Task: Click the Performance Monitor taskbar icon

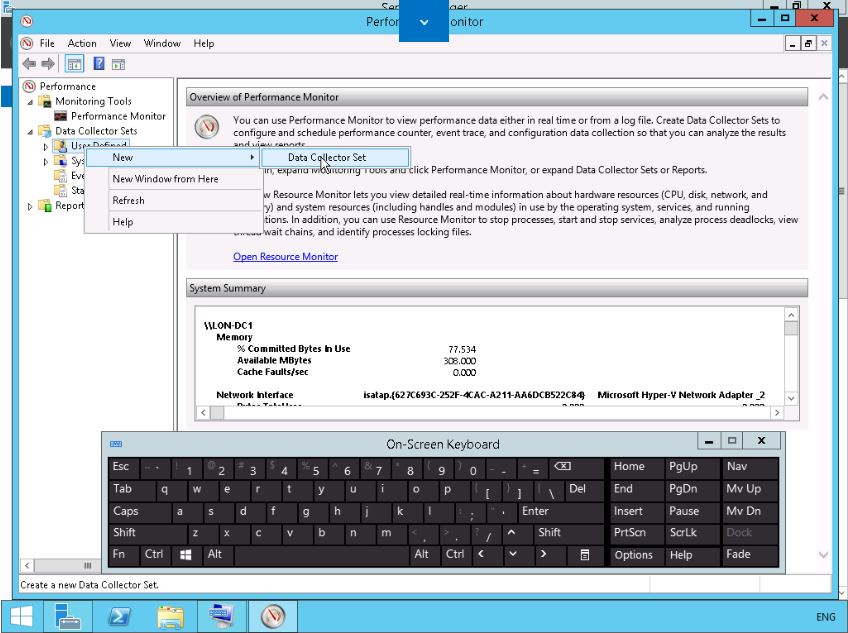Action: click(273, 616)
